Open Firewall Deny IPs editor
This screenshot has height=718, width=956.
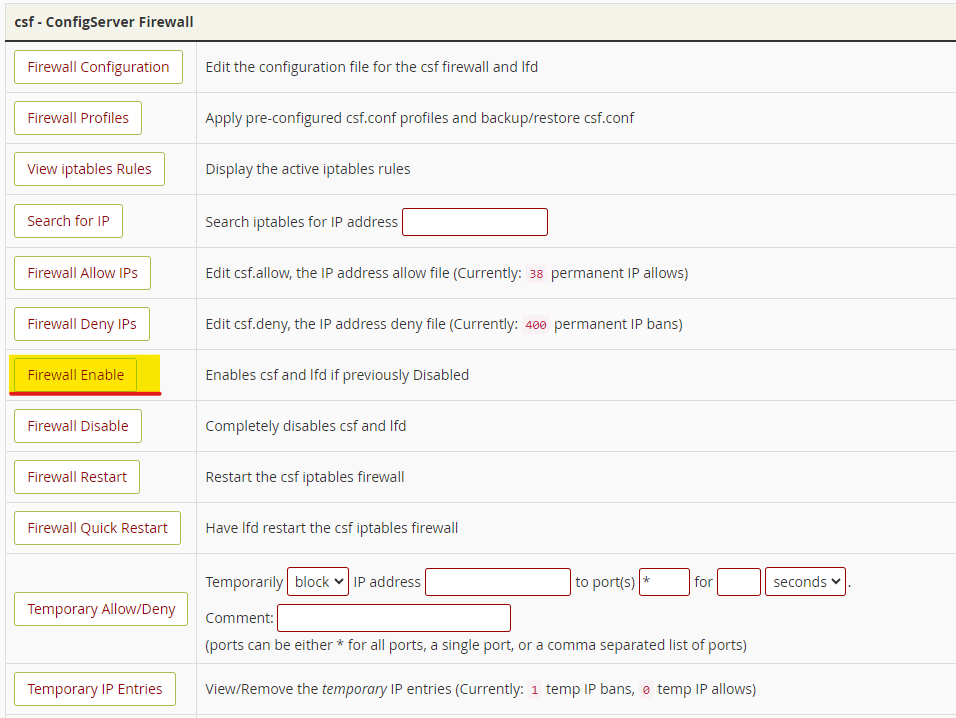(x=82, y=324)
